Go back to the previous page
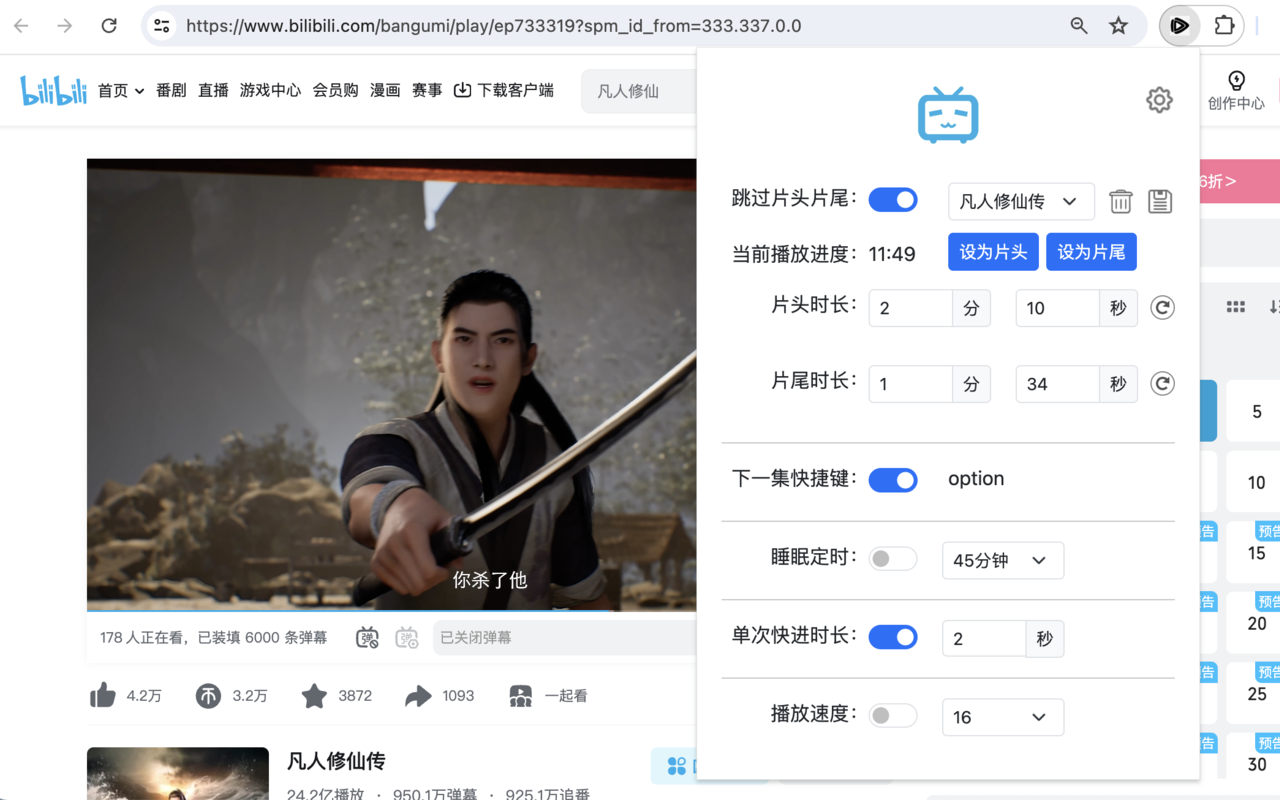Viewport: 1280px width, 800px height. pos(21,26)
